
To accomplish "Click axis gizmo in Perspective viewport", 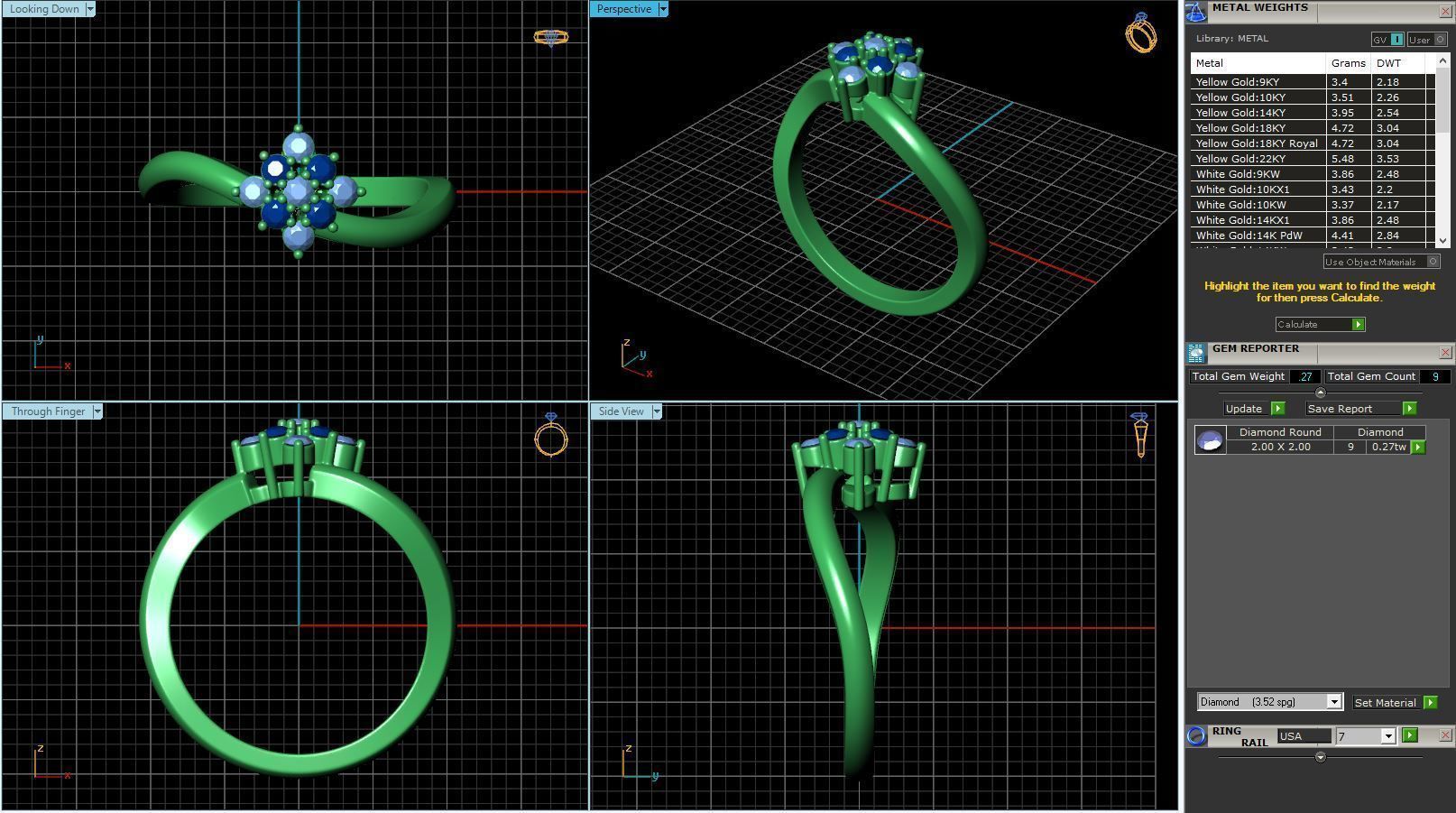I will [637, 358].
